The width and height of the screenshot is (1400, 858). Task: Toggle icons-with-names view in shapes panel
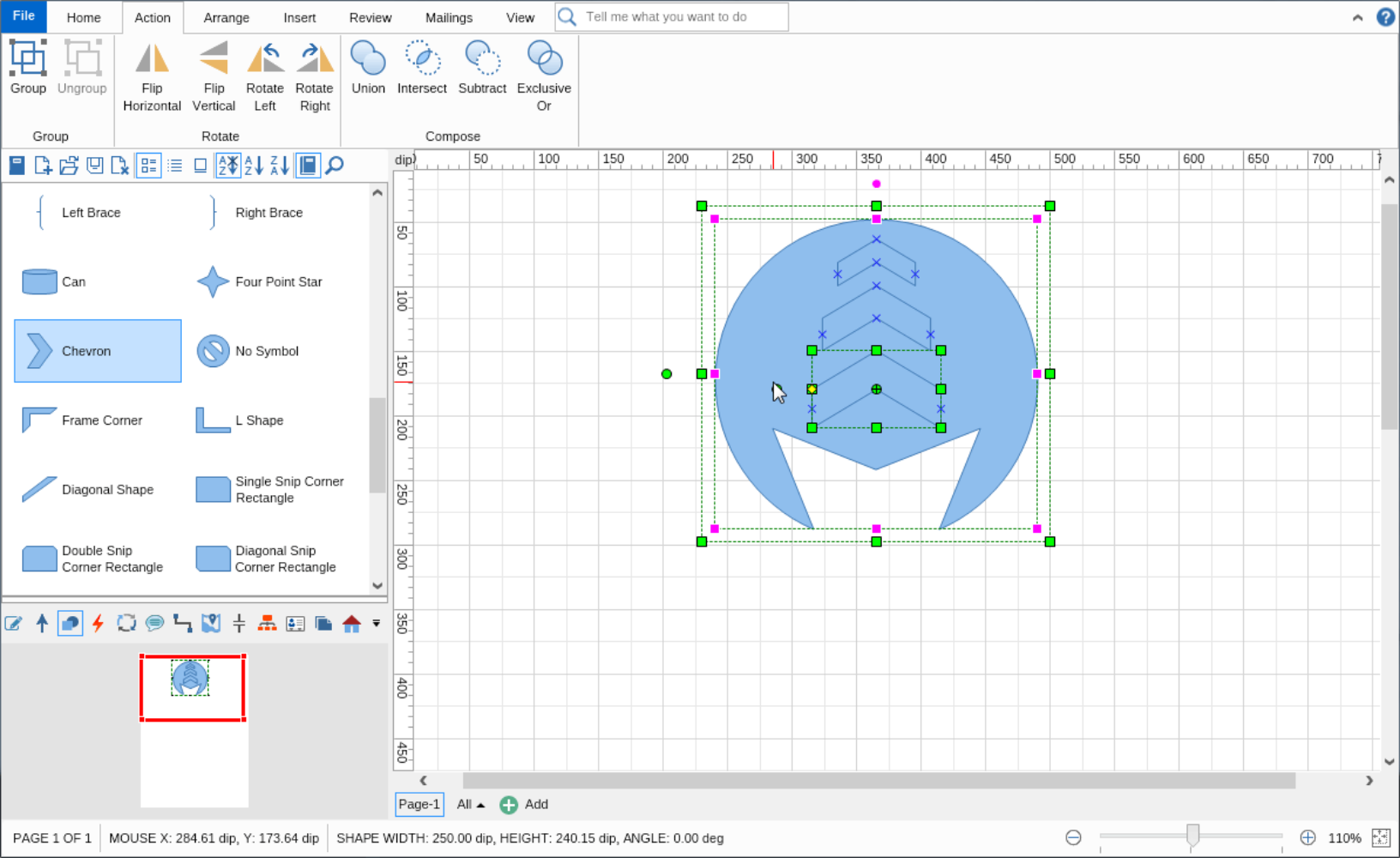[148, 165]
